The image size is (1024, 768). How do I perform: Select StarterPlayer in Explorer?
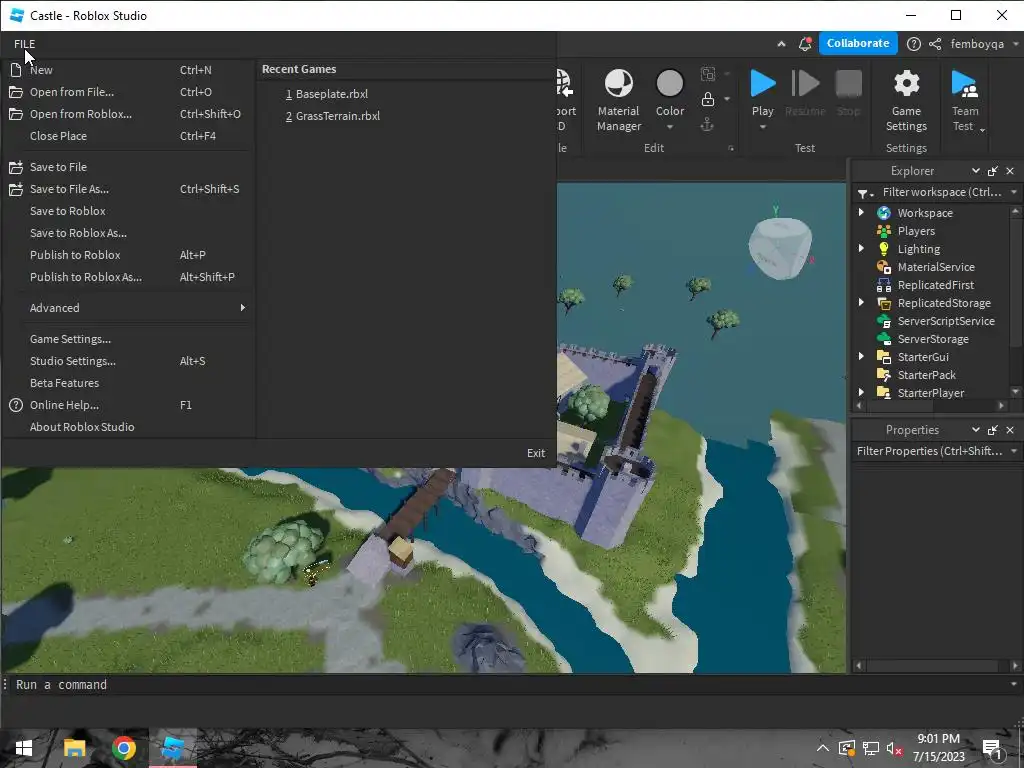(x=931, y=392)
